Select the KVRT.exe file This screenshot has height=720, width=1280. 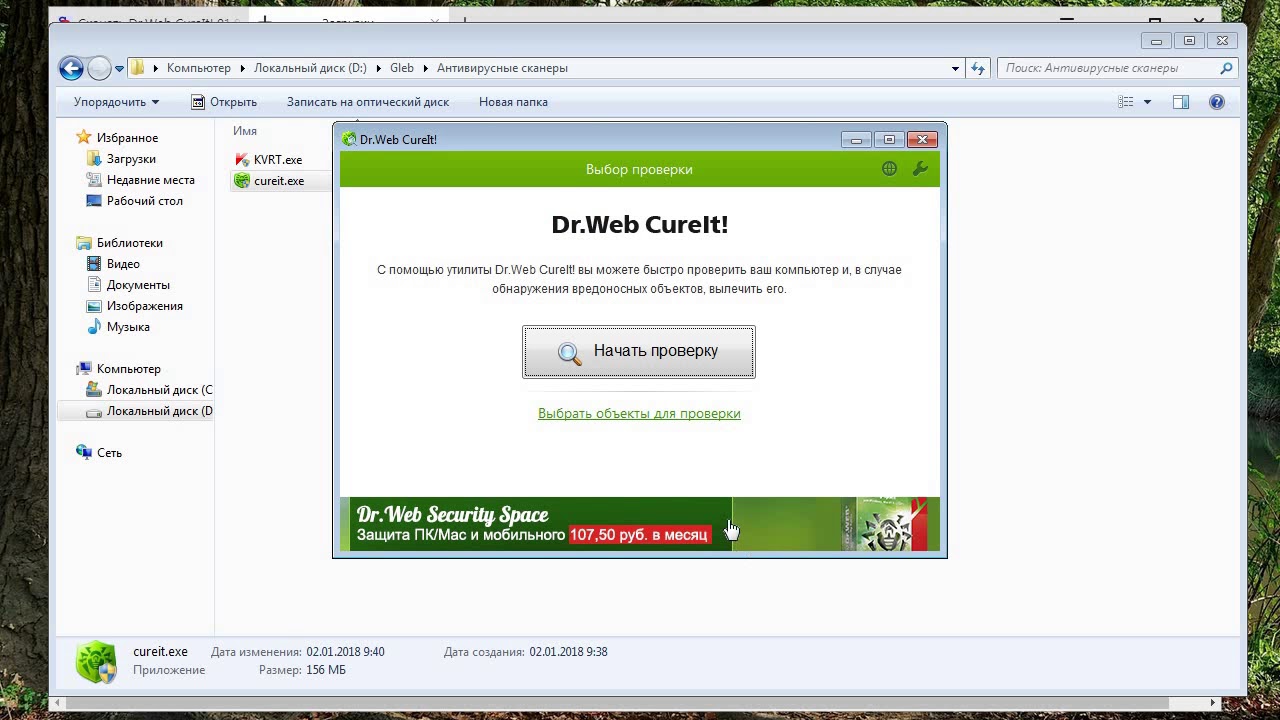click(x=277, y=160)
